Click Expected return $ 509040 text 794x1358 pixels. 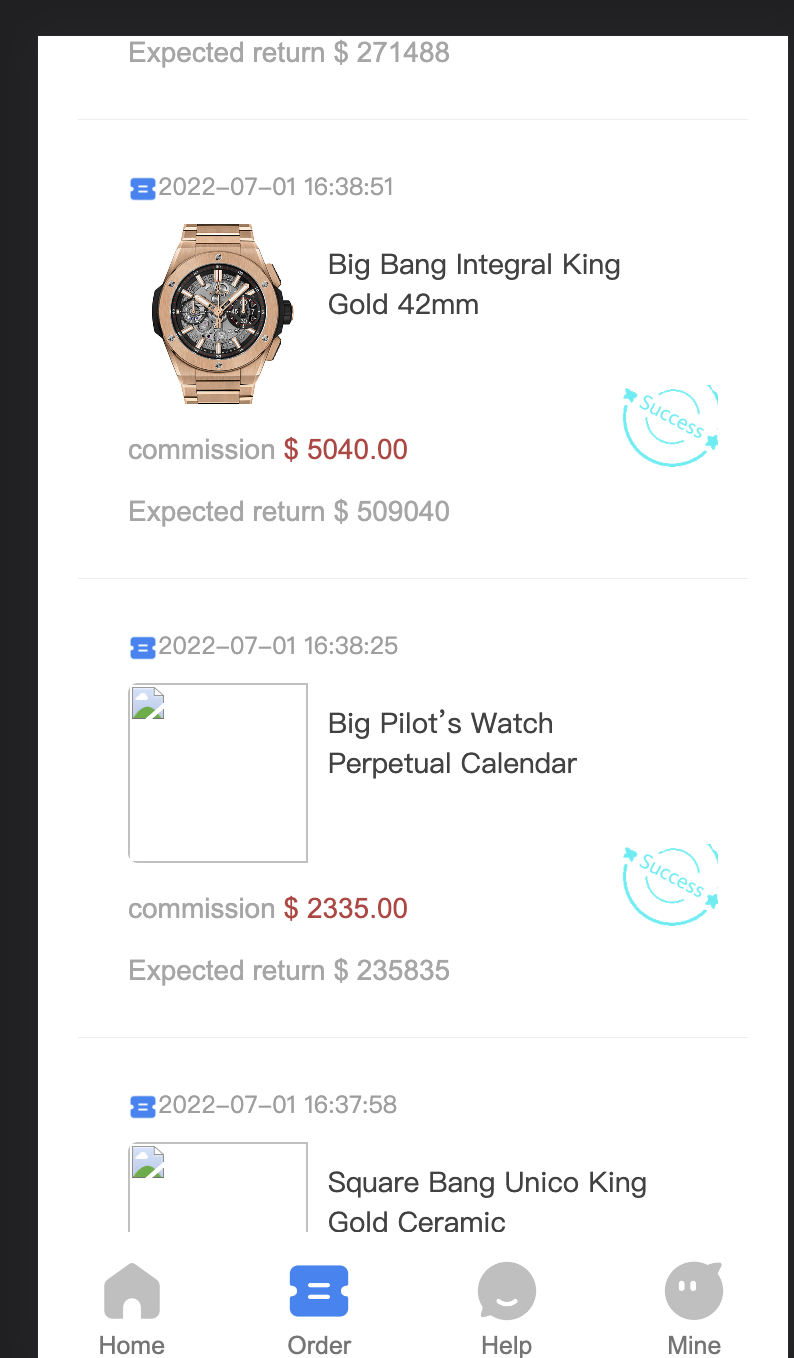(289, 512)
